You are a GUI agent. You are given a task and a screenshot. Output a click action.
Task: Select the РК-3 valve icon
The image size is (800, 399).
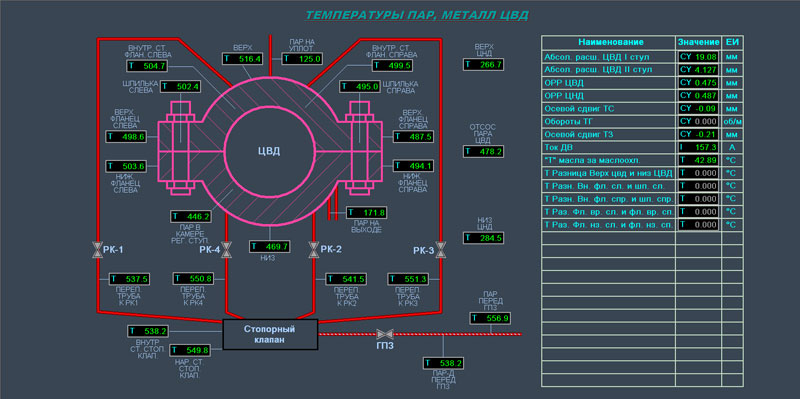[x=440, y=250]
